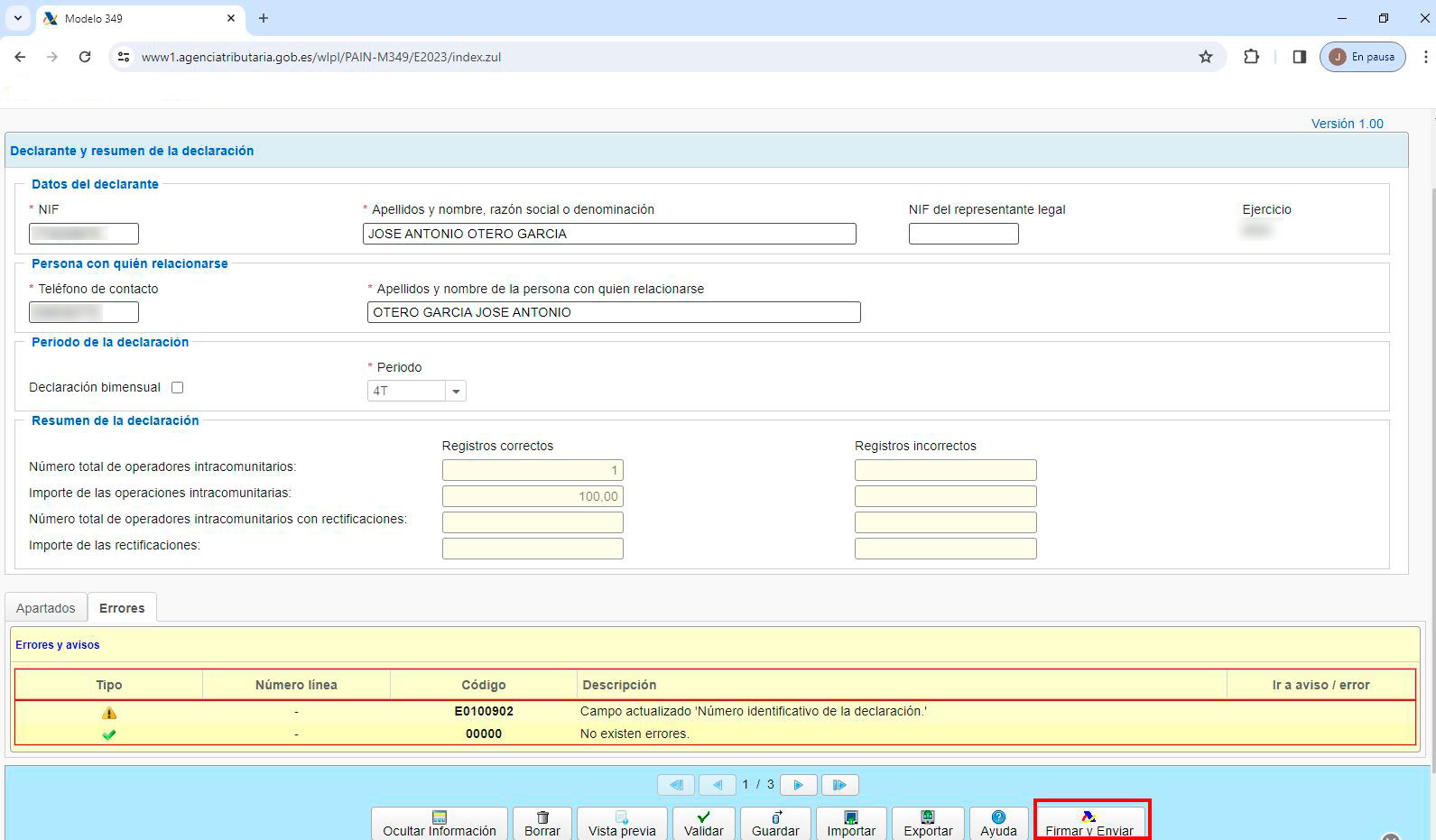Go to the first page arrow
The image size is (1436, 840).
676,785
